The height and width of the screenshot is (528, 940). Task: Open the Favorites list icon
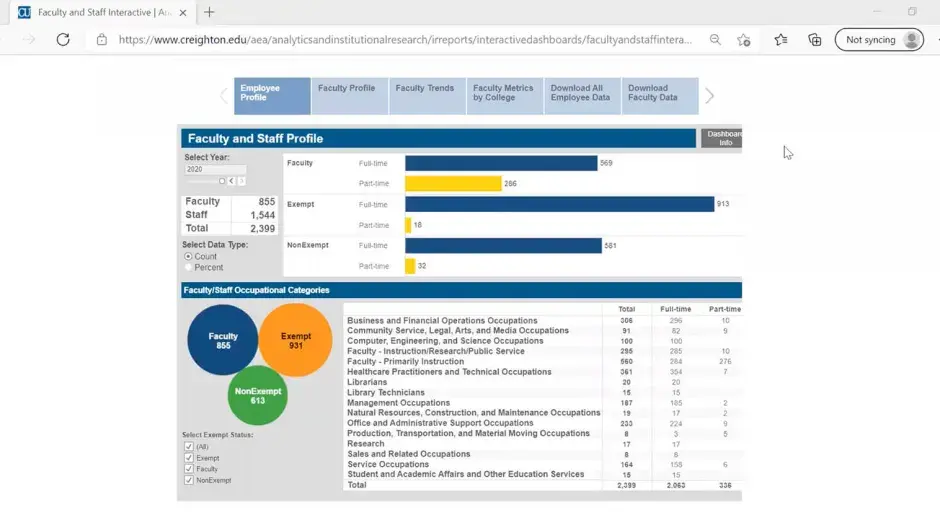click(x=780, y=40)
